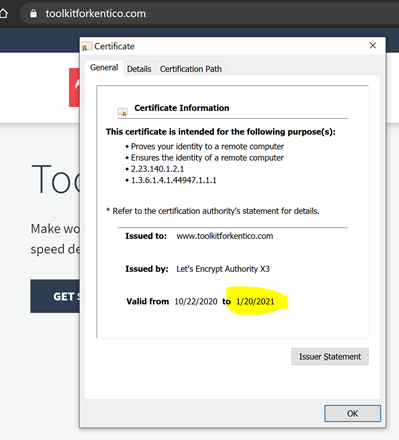The image size is (399, 440).
Task: Click the large 'Too' heading on background page
Action: tap(55, 179)
